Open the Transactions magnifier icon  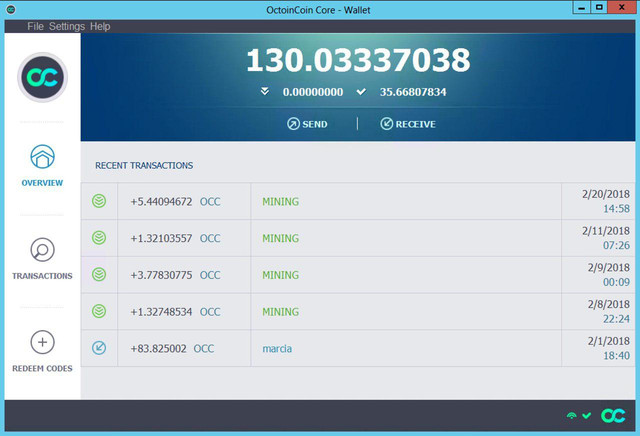pos(42,249)
